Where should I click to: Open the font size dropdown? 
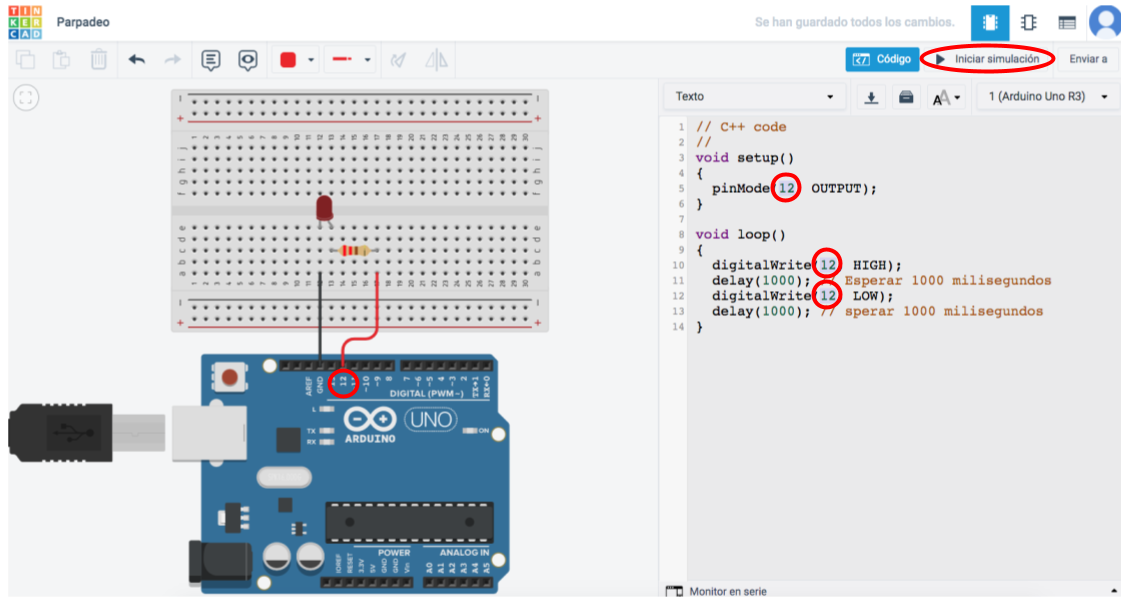pyautogui.click(x=946, y=97)
